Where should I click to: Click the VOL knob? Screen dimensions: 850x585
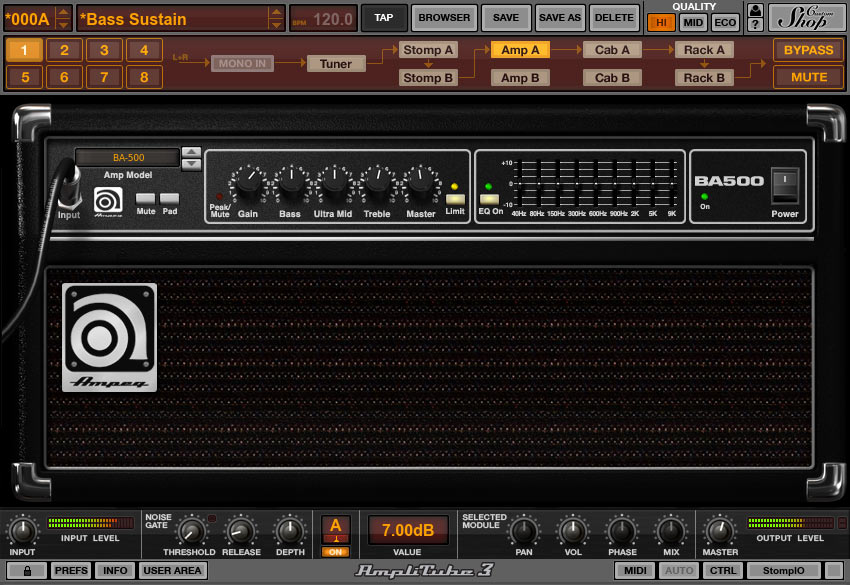pos(572,531)
